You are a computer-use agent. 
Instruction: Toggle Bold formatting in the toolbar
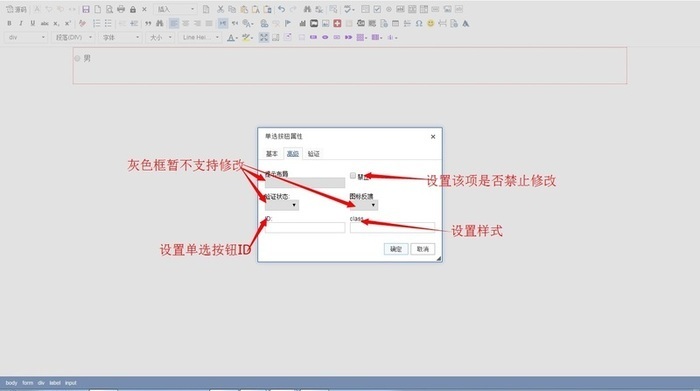[9, 23]
